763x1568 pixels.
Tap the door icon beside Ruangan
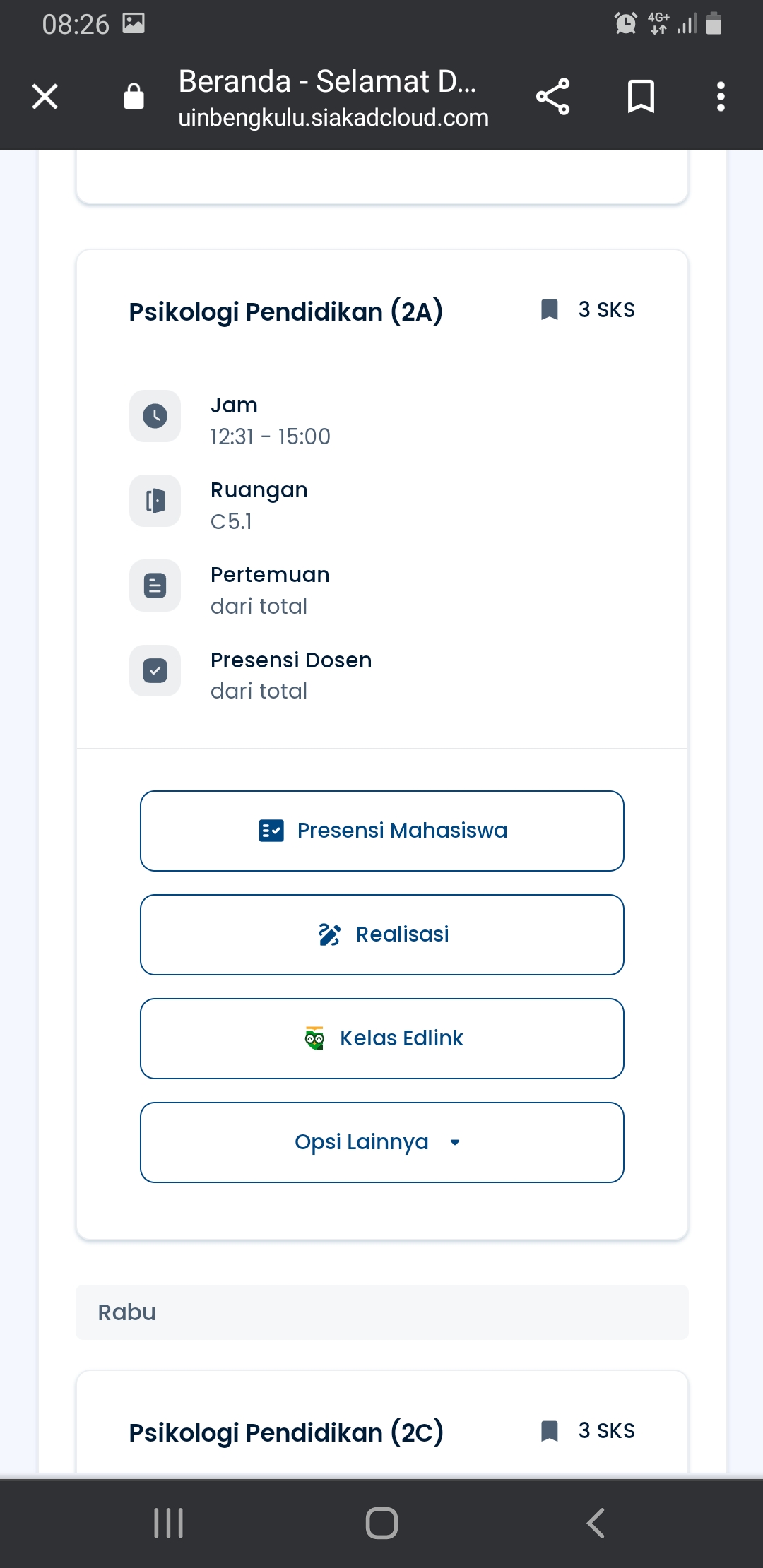155,501
